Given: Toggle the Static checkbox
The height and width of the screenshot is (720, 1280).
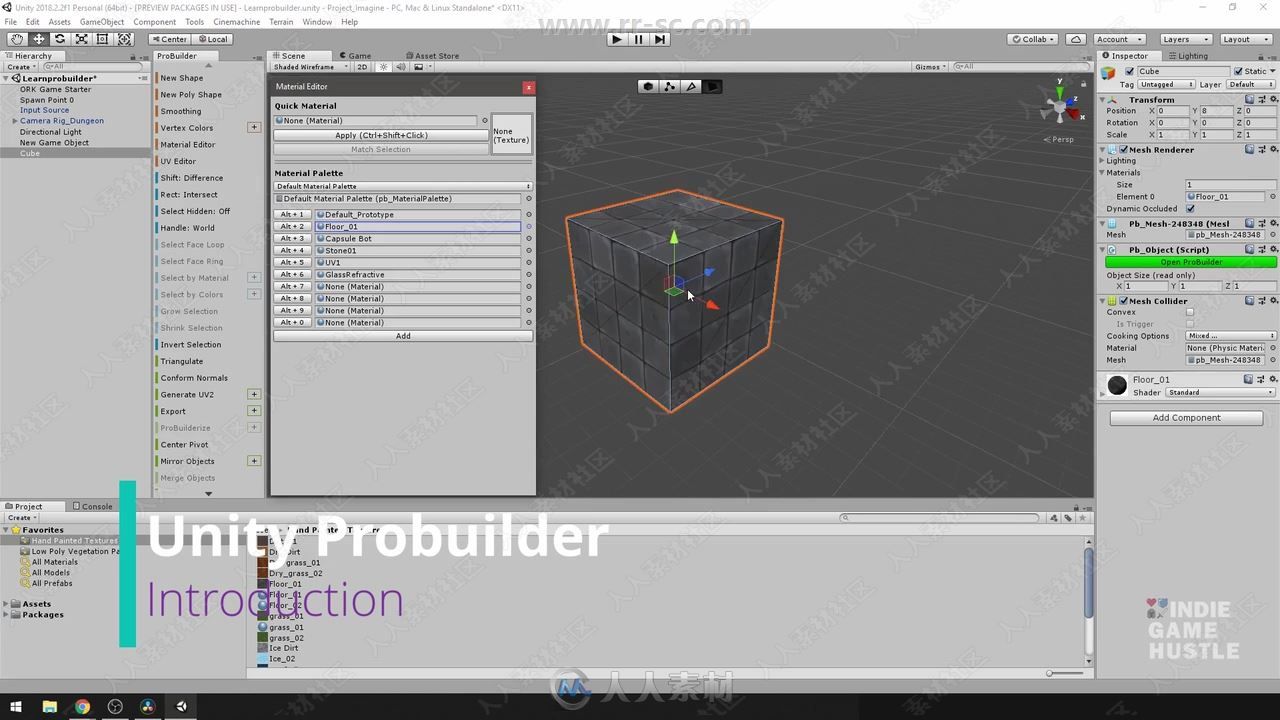Looking at the screenshot, I should pyautogui.click(x=1238, y=71).
